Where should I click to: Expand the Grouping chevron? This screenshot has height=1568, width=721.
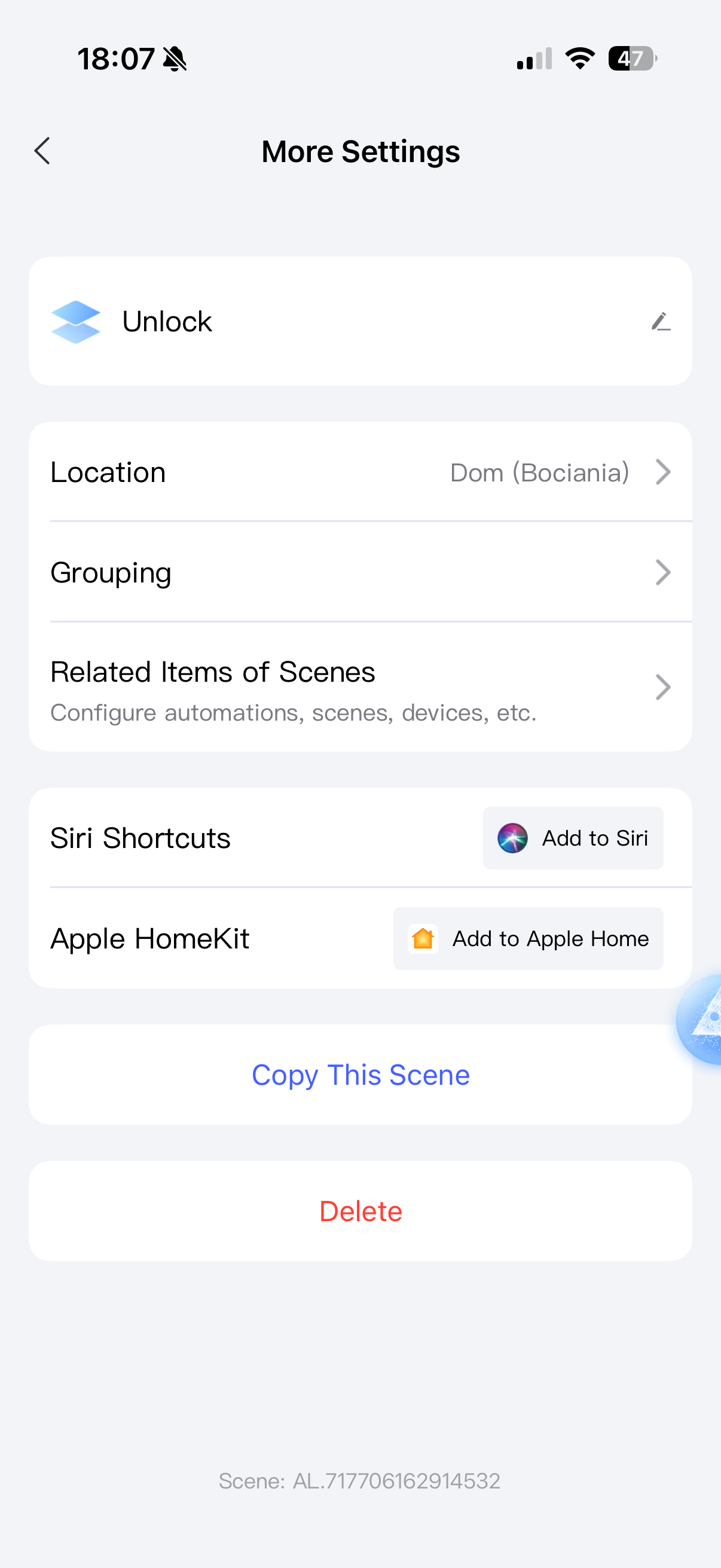(x=663, y=573)
